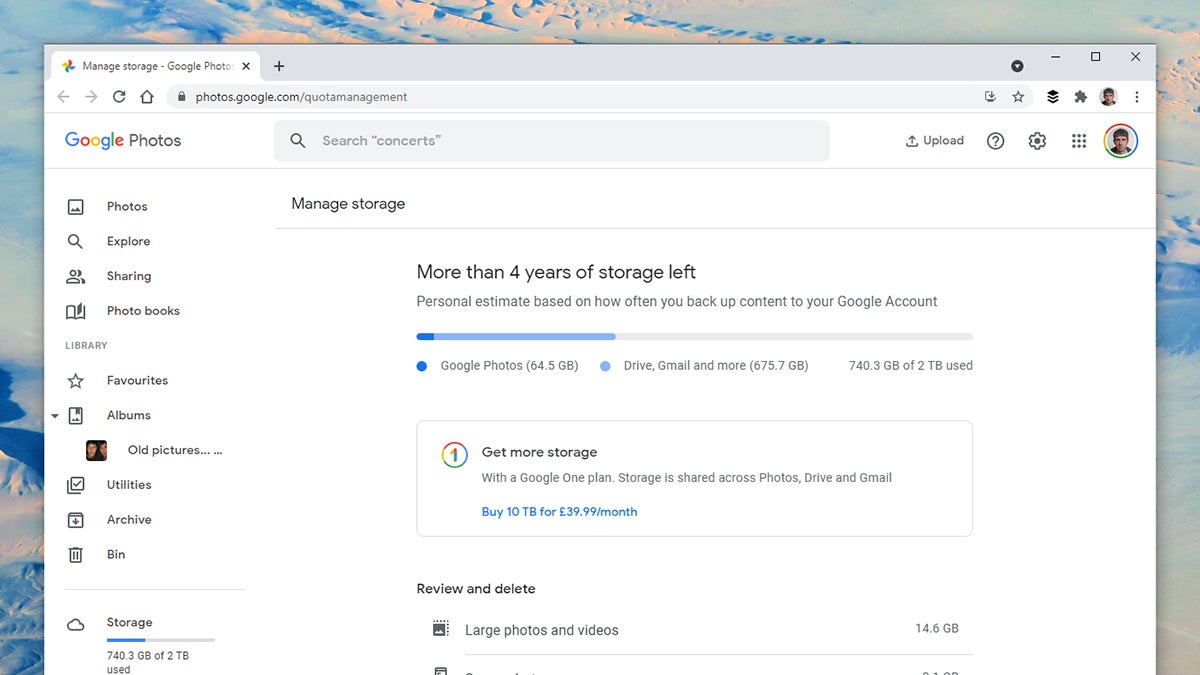This screenshot has width=1200, height=675.
Task: Open Chrome's three-dot menu
Action: (x=1137, y=96)
